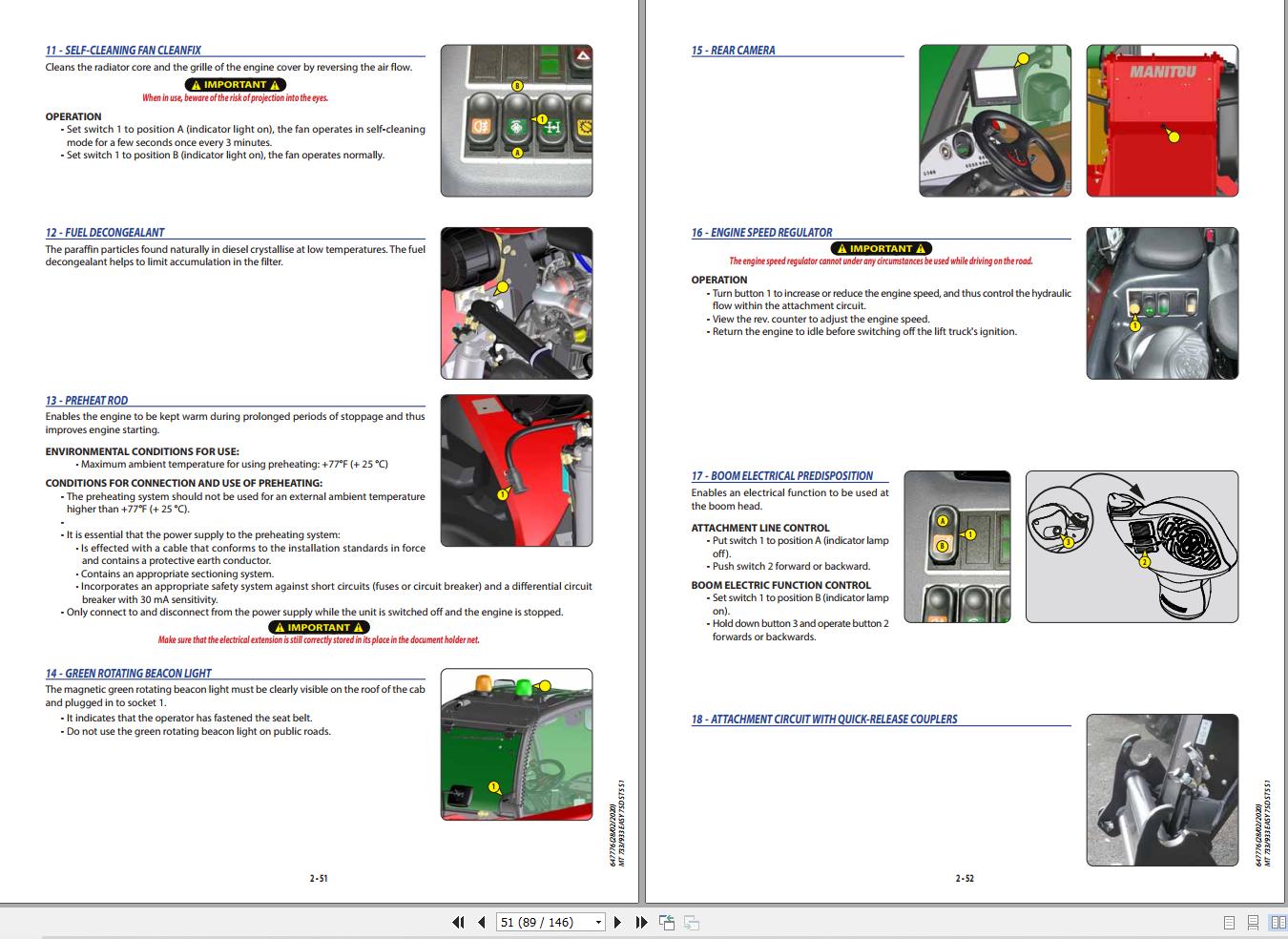Screen dimensions: 1288x939
Task: Go to the next page
Action: (x=616, y=922)
